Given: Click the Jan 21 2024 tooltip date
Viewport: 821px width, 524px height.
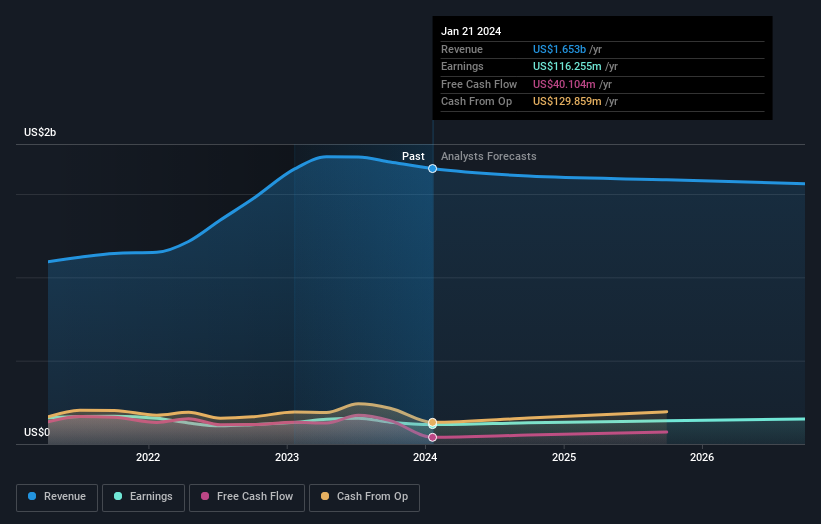Looking at the screenshot, I should [471, 31].
